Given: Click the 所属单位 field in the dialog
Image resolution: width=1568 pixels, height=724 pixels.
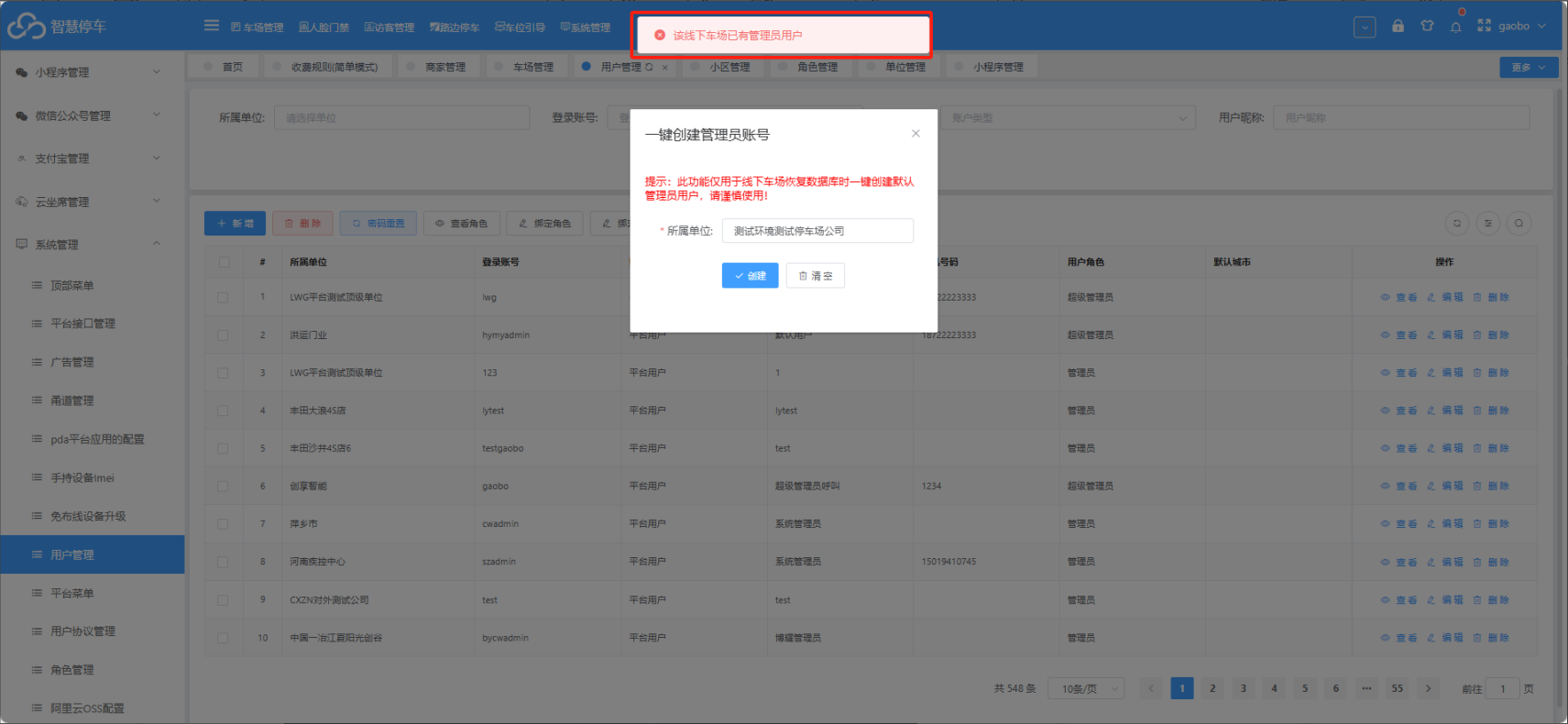Looking at the screenshot, I should coord(817,231).
